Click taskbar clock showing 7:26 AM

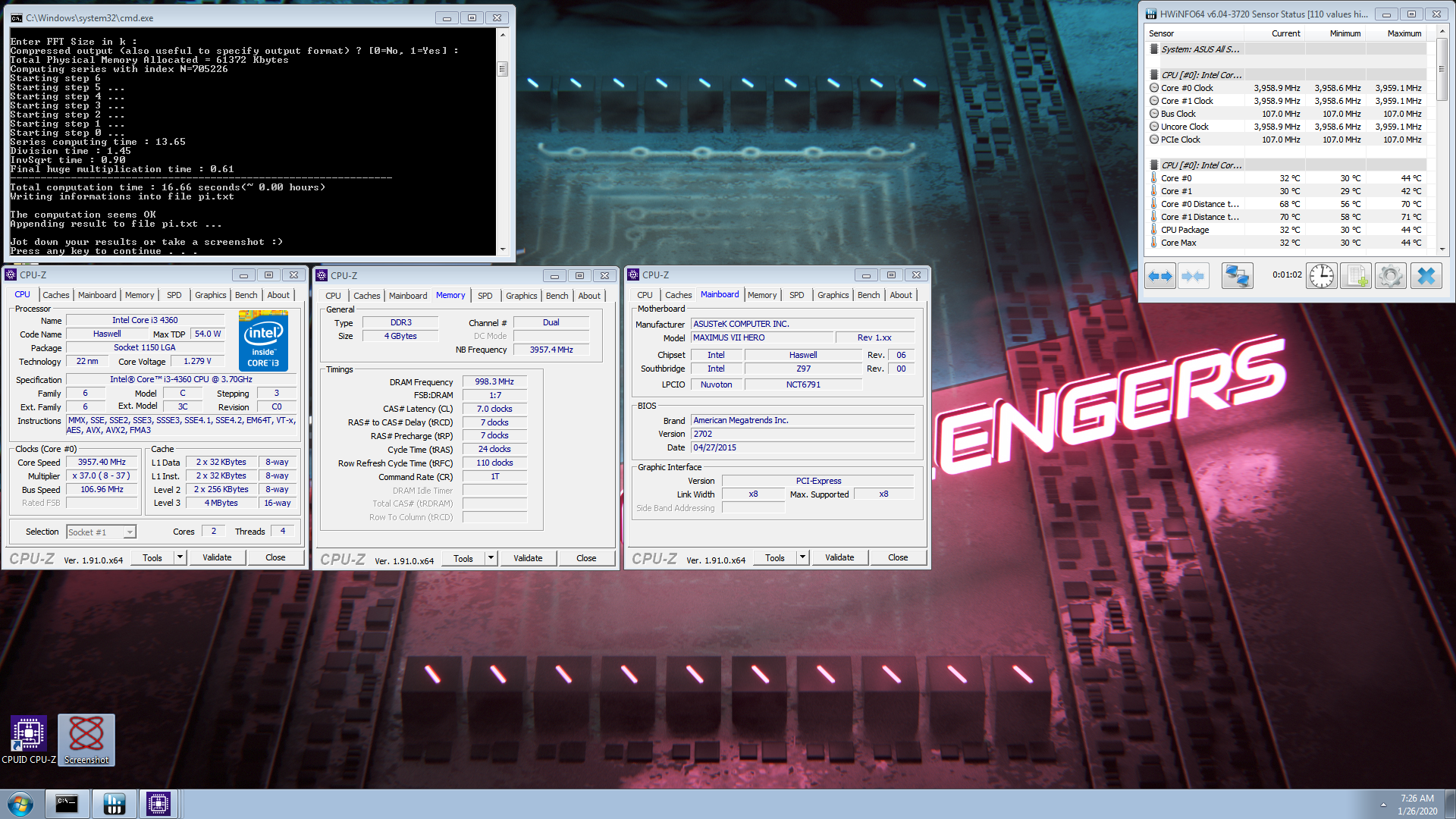[1417, 805]
